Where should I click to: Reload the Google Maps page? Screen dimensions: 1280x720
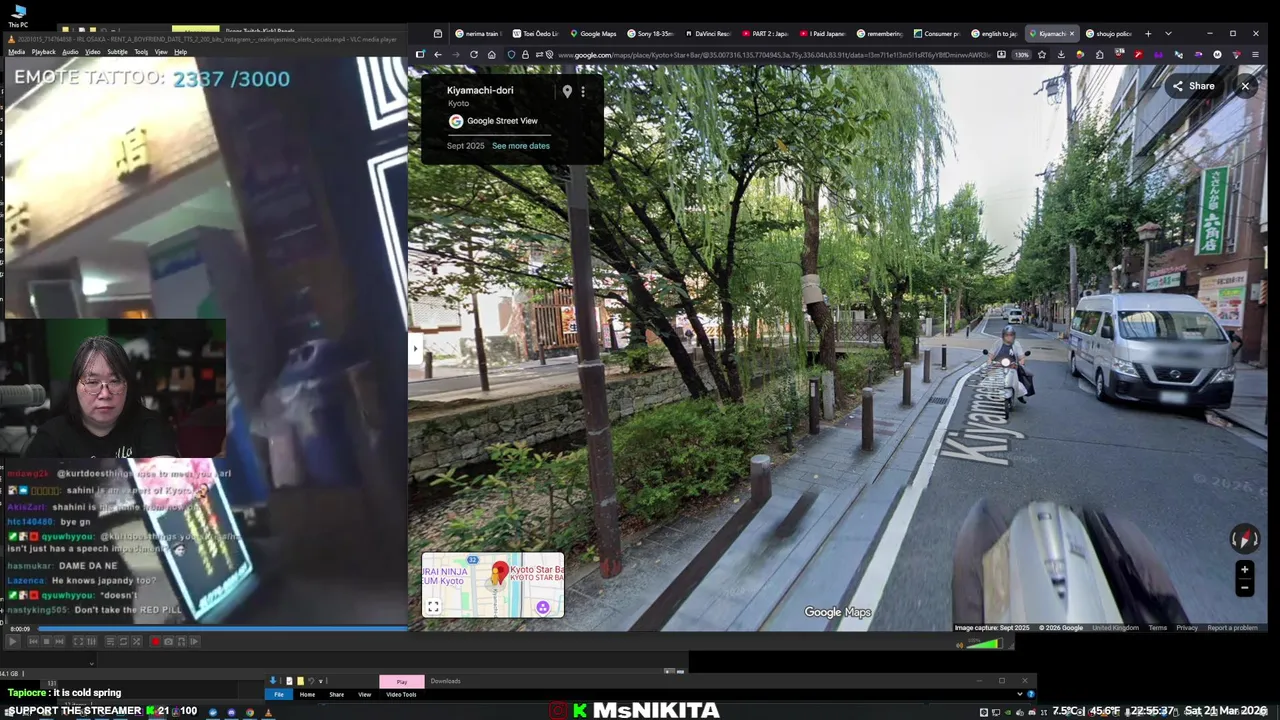coord(474,54)
